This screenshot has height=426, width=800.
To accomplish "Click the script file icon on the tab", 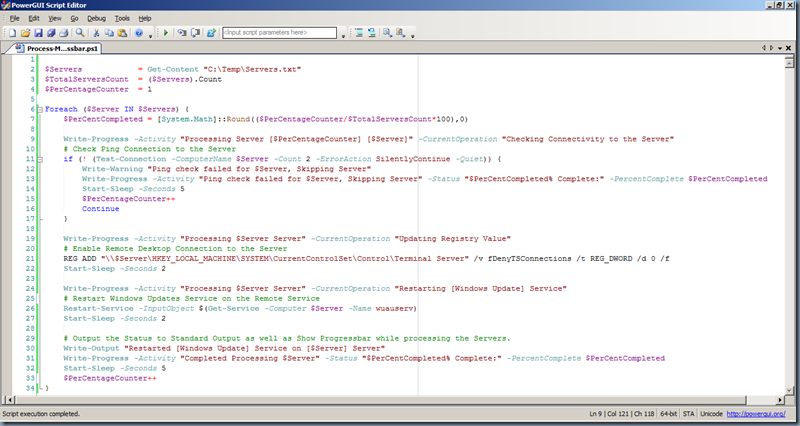I will [x=20, y=48].
